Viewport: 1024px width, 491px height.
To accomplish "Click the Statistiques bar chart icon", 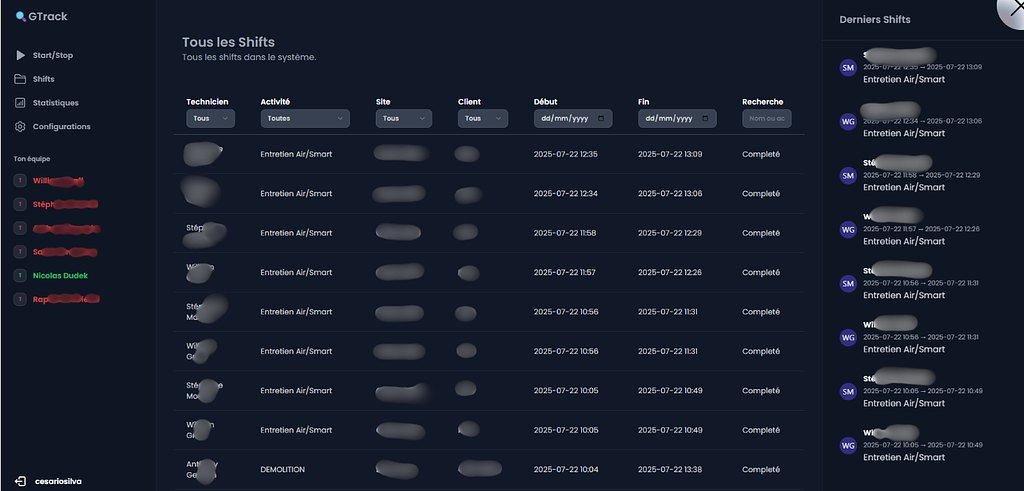I will pos(20,103).
